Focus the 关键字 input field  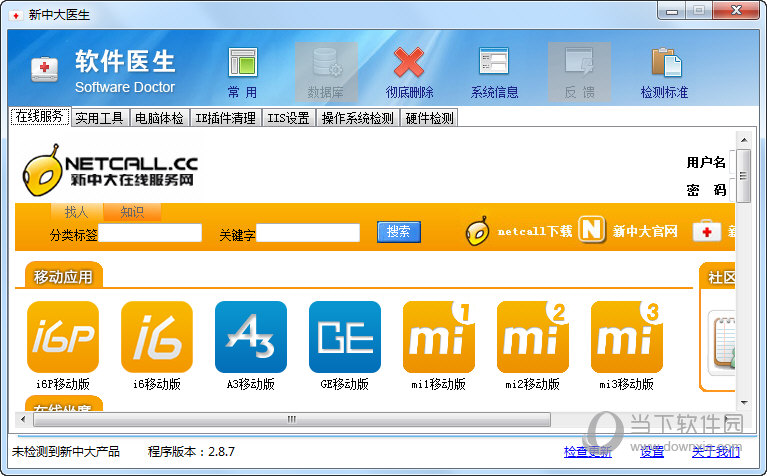pos(308,233)
